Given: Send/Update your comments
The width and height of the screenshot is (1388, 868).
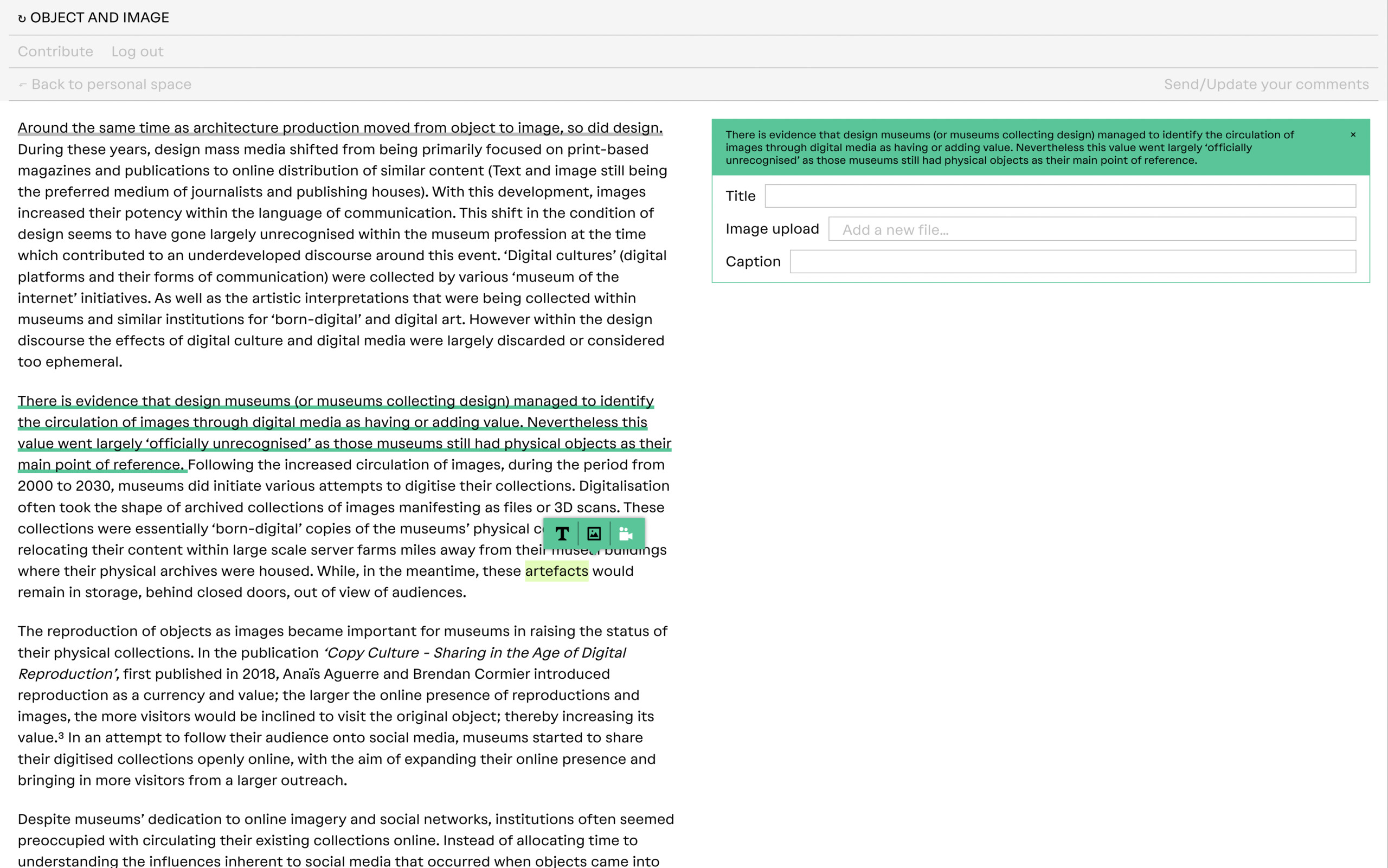Looking at the screenshot, I should pos(1265,85).
